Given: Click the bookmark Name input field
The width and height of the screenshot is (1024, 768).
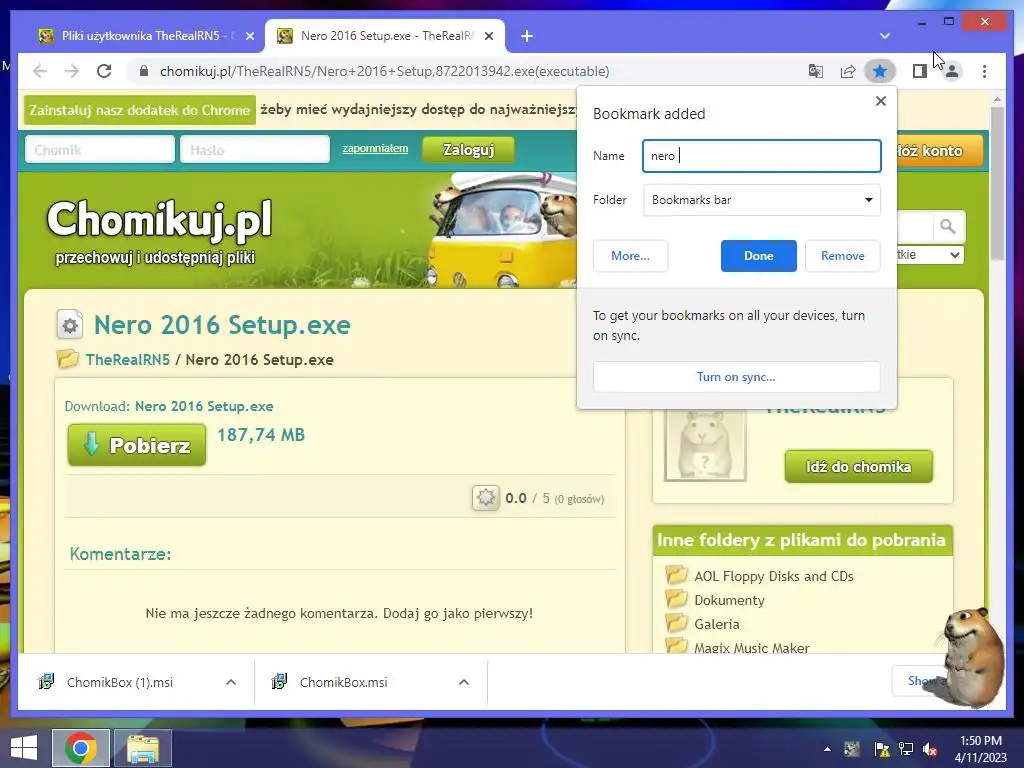Looking at the screenshot, I should pos(761,156).
